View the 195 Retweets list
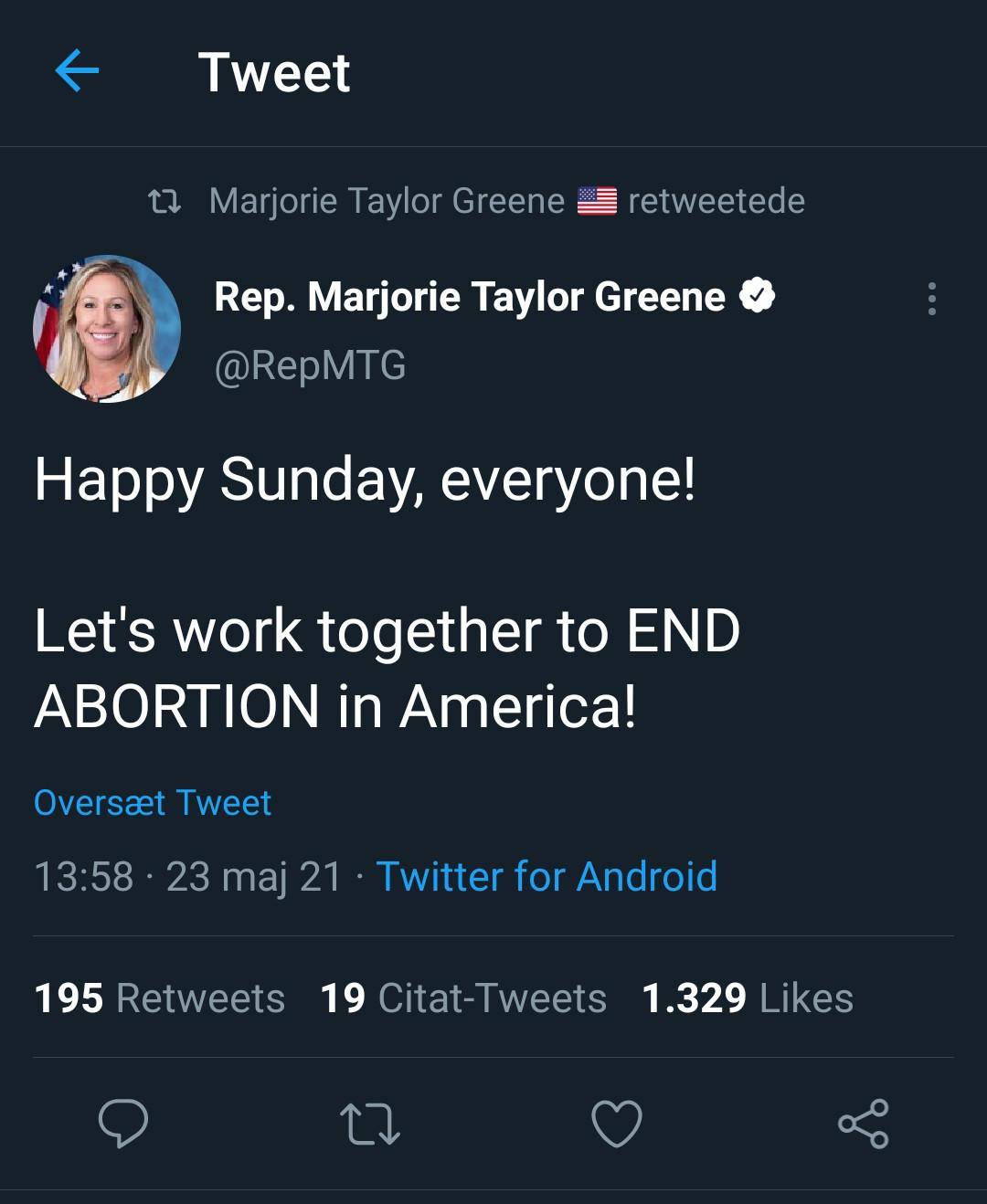Image resolution: width=987 pixels, height=1204 pixels. tap(159, 998)
